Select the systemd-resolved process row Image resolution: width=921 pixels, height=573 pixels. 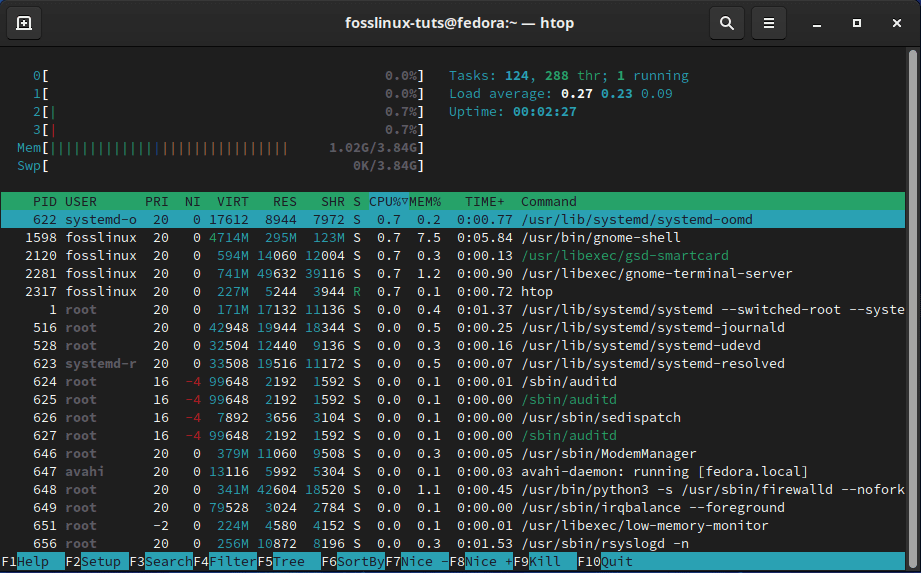click(453, 364)
